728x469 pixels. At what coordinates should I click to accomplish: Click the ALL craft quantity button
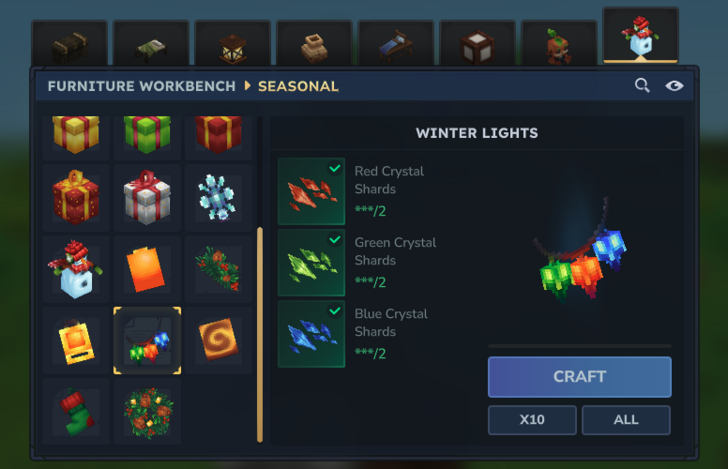point(626,420)
